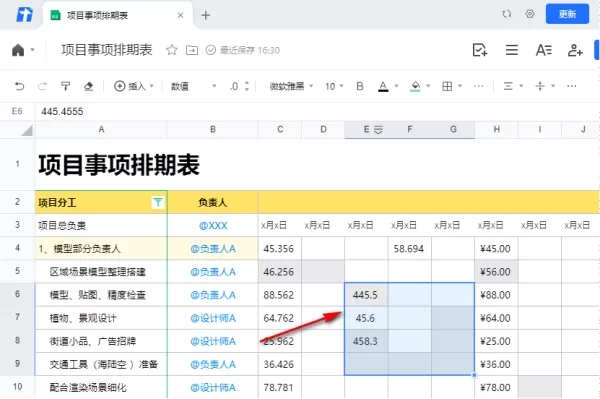
Task: Click the move-to-folder icon
Action: [x=192, y=50]
